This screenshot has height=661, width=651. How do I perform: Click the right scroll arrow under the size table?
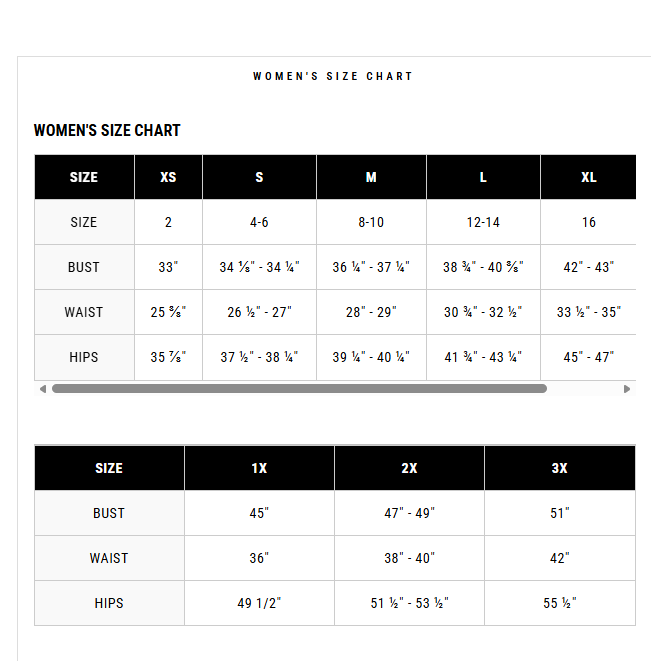click(627, 389)
